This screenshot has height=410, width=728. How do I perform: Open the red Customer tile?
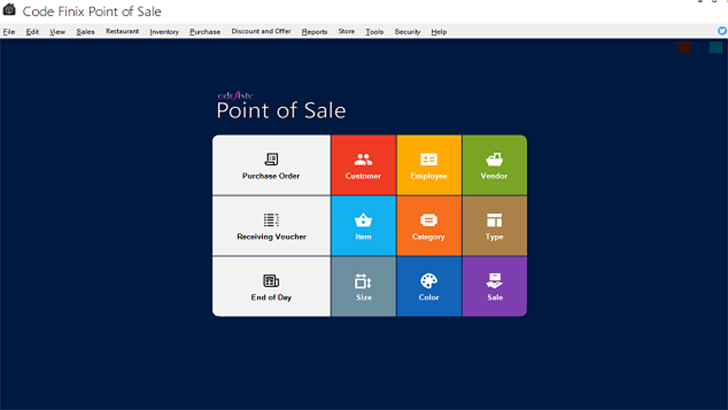pyautogui.click(x=363, y=165)
